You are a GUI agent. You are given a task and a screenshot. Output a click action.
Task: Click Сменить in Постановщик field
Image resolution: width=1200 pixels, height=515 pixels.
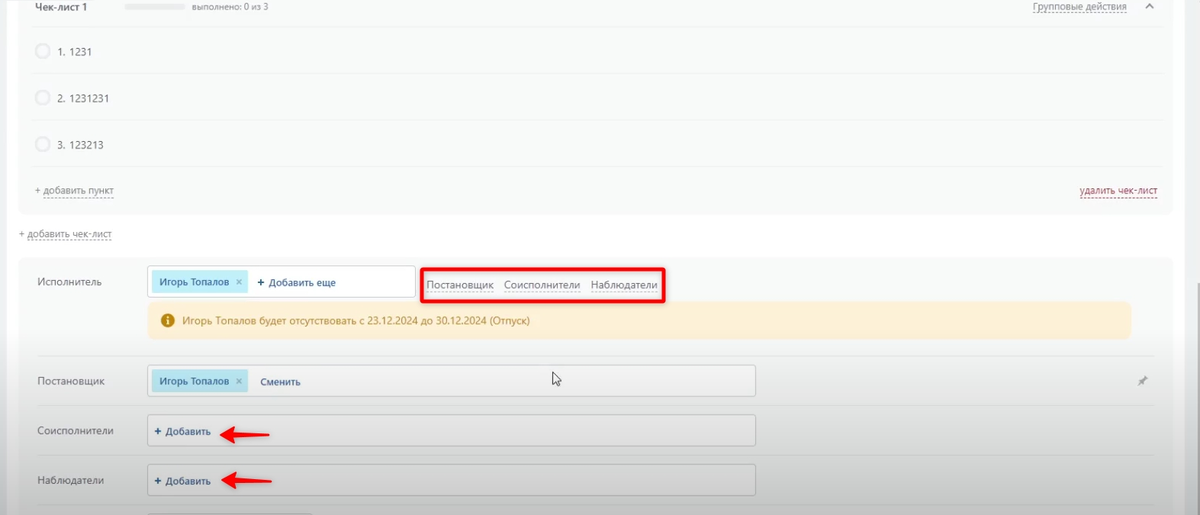click(280, 381)
